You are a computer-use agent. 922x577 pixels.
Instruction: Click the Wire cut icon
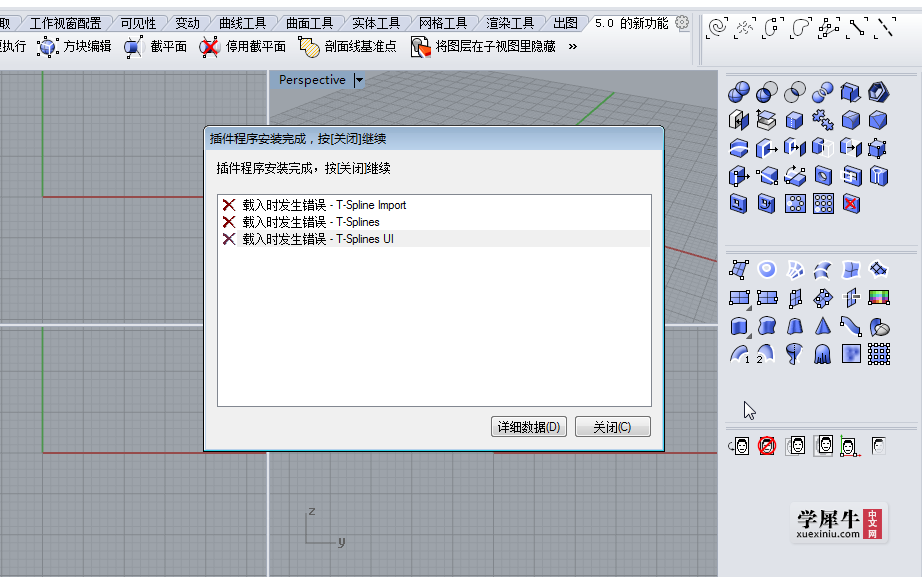click(739, 148)
